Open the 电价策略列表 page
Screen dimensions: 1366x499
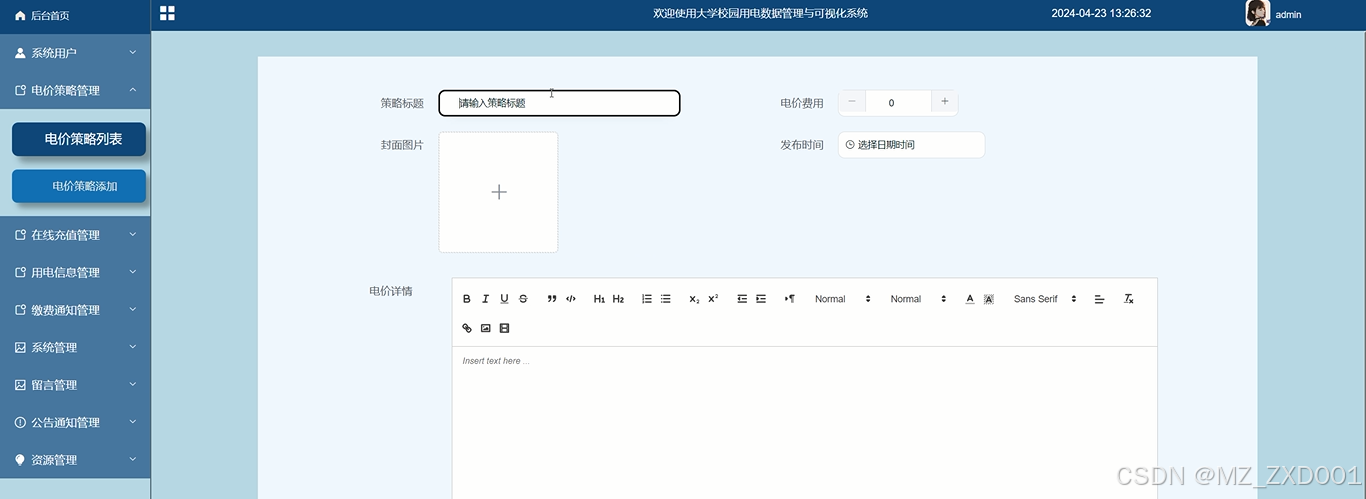pos(79,139)
